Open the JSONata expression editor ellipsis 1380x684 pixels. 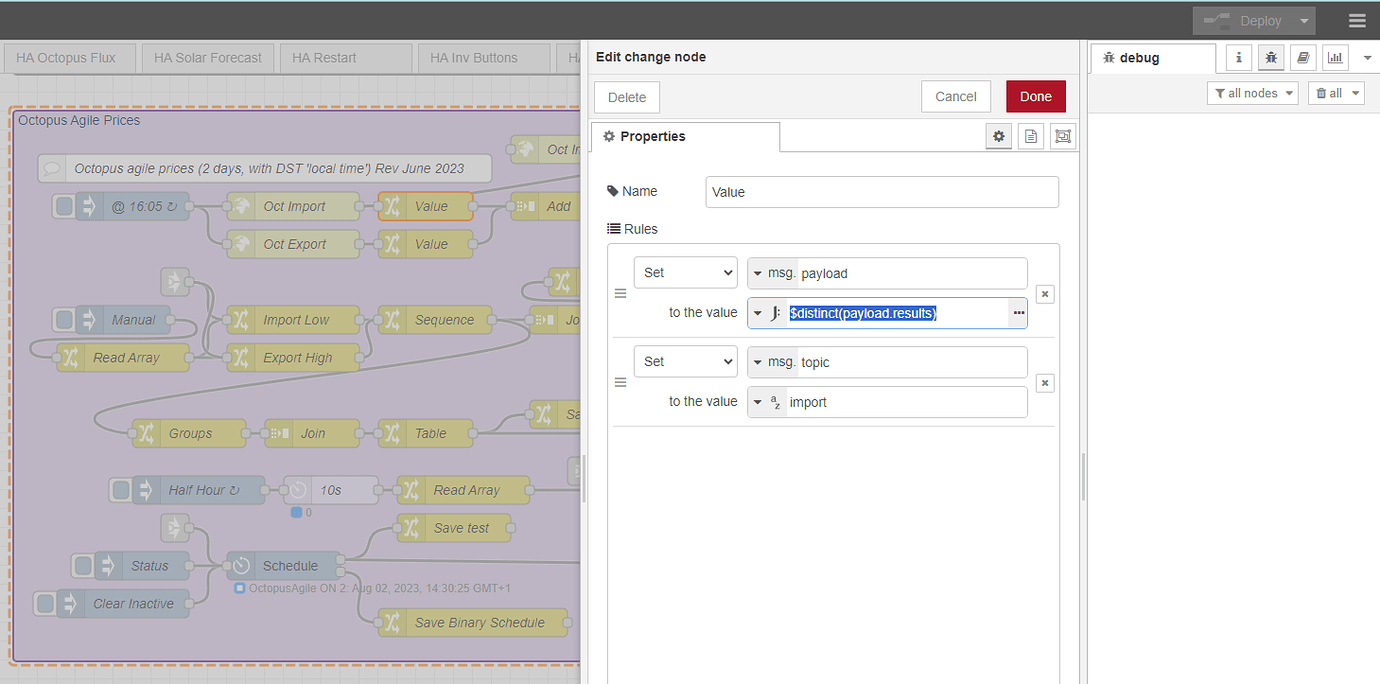click(x=1019, y=313)
